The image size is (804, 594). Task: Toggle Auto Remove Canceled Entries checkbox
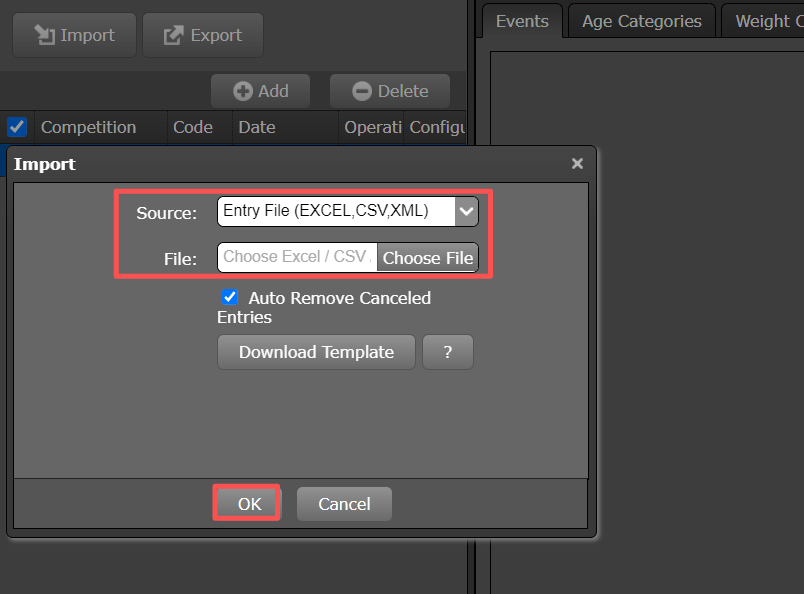(230, 297)
